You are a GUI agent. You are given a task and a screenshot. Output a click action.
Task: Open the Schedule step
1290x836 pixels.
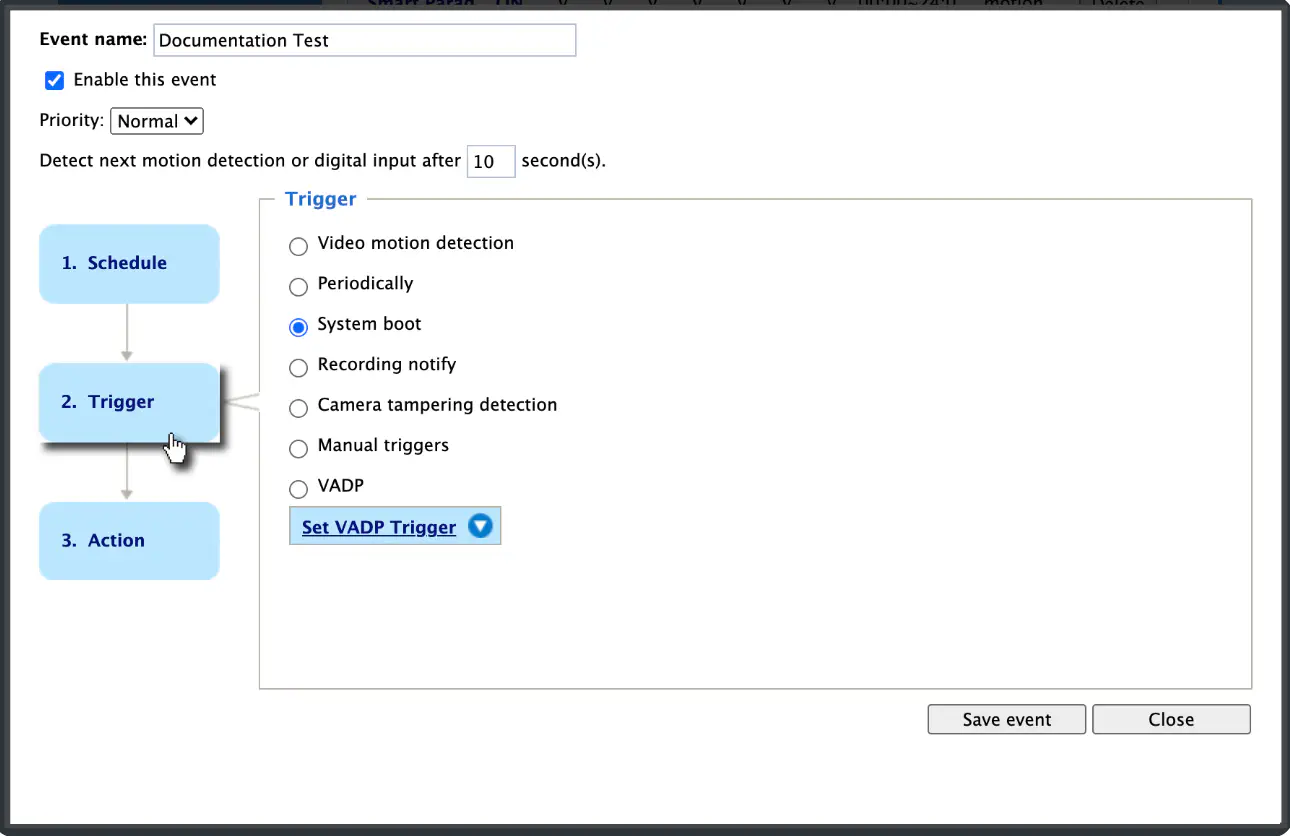(129, 263)
